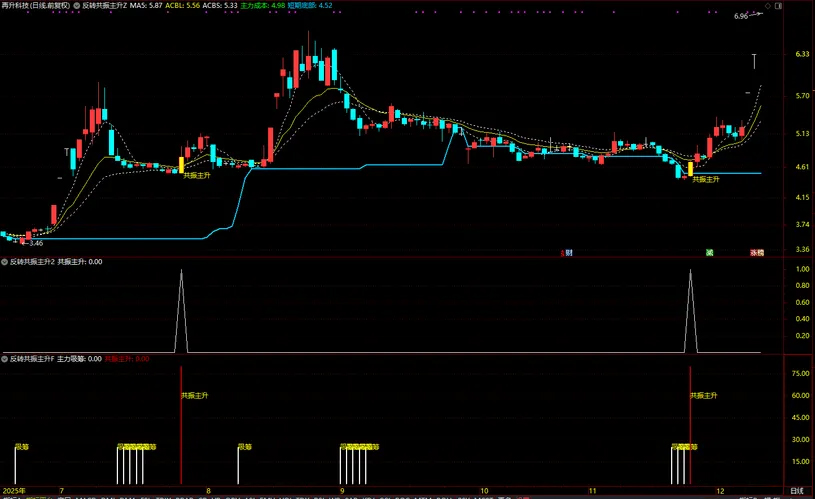
Task: Click the 1.00 value on middle panel axis
Action: tap(802, 269)
